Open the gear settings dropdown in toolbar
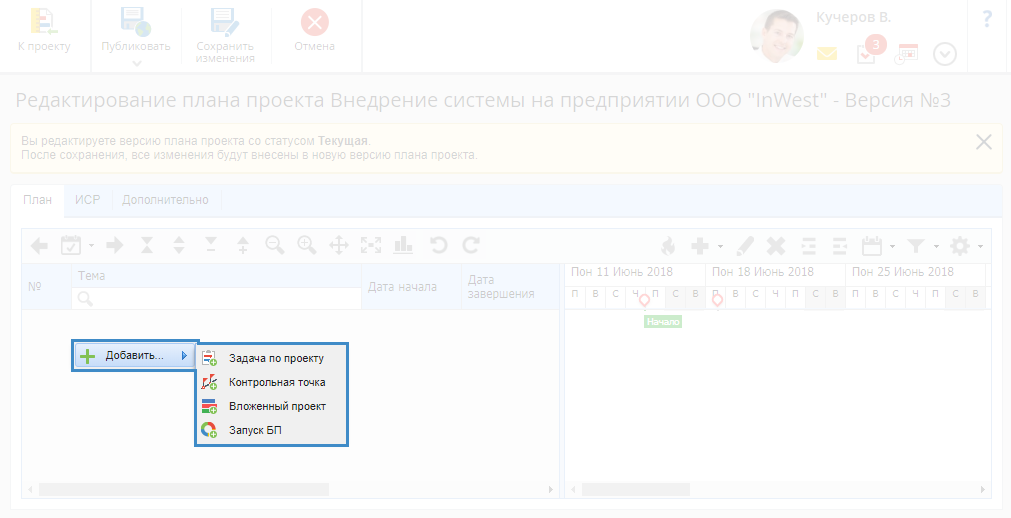This screenshot has height=518, width=1011. click(x=965, y=245)
